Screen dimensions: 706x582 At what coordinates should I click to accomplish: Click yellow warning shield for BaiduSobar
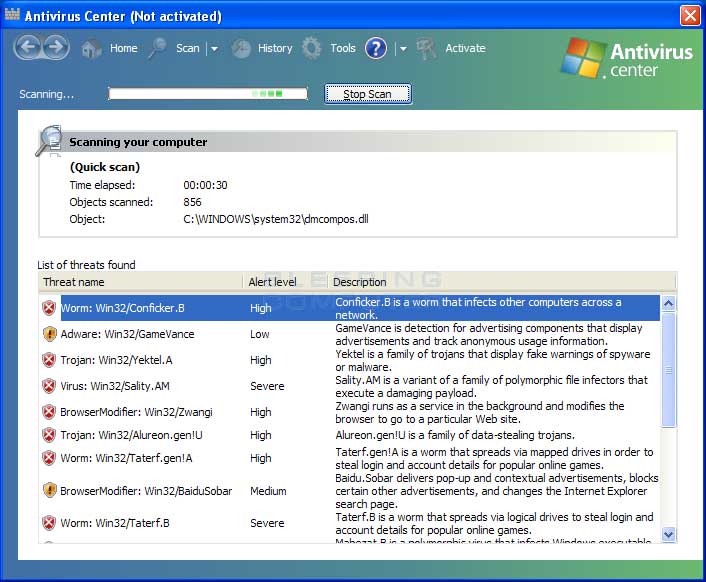[x=49, y=490]
